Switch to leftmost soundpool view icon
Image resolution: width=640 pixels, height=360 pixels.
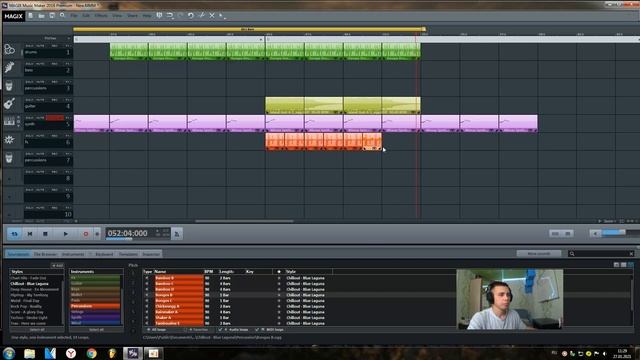616,265
